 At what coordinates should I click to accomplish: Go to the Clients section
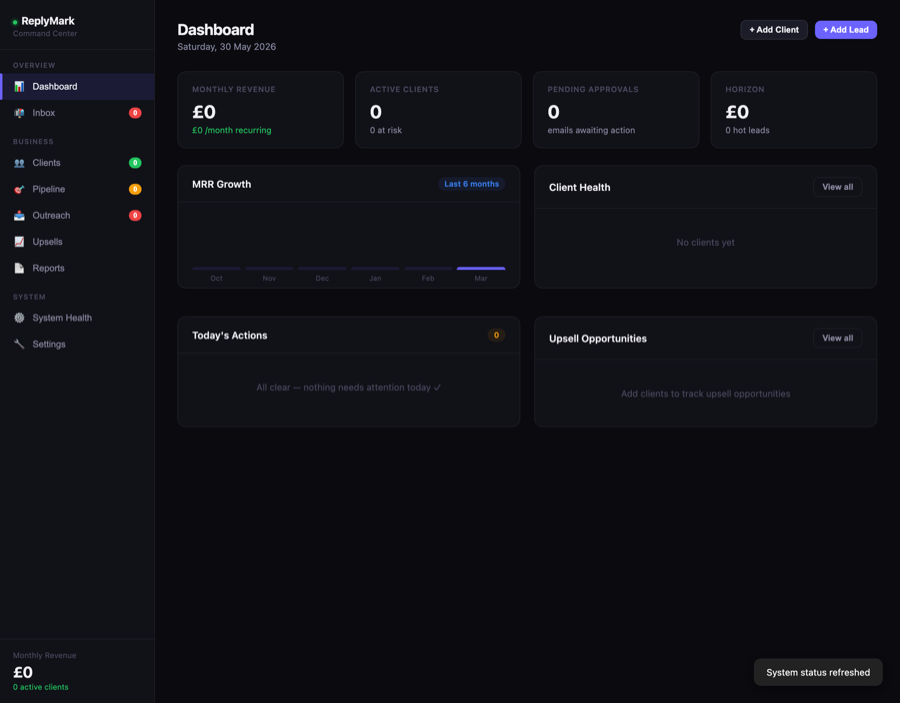(77, 163)
